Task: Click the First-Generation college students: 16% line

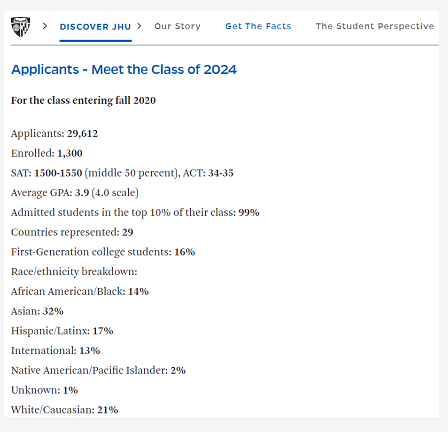Action: coord(103,252)
